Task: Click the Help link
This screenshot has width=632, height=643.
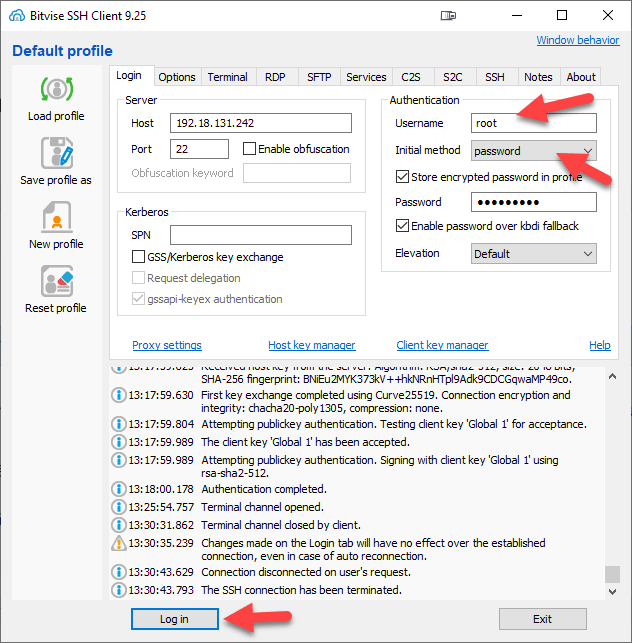Action: [x=600, y=345]
